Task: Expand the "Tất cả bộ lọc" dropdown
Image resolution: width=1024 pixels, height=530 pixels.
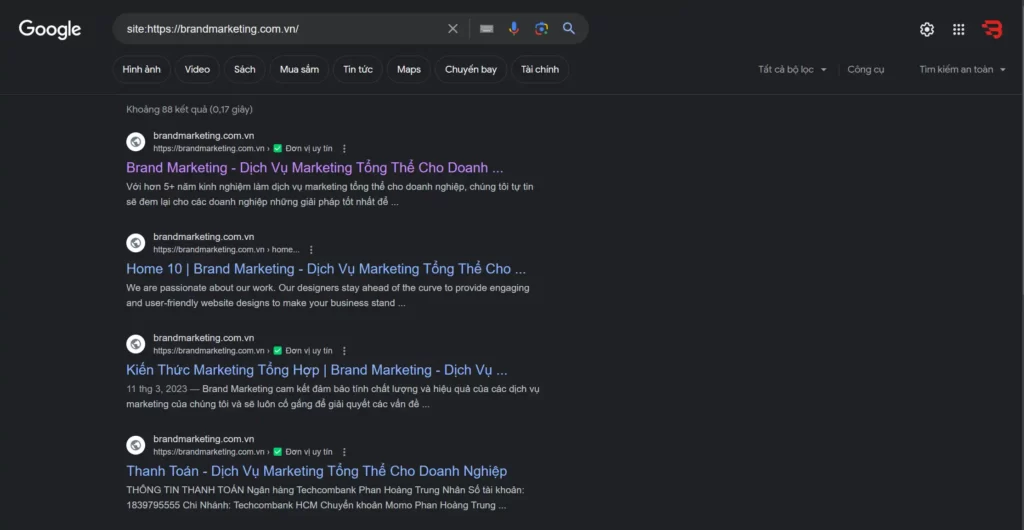Action: 792,70
